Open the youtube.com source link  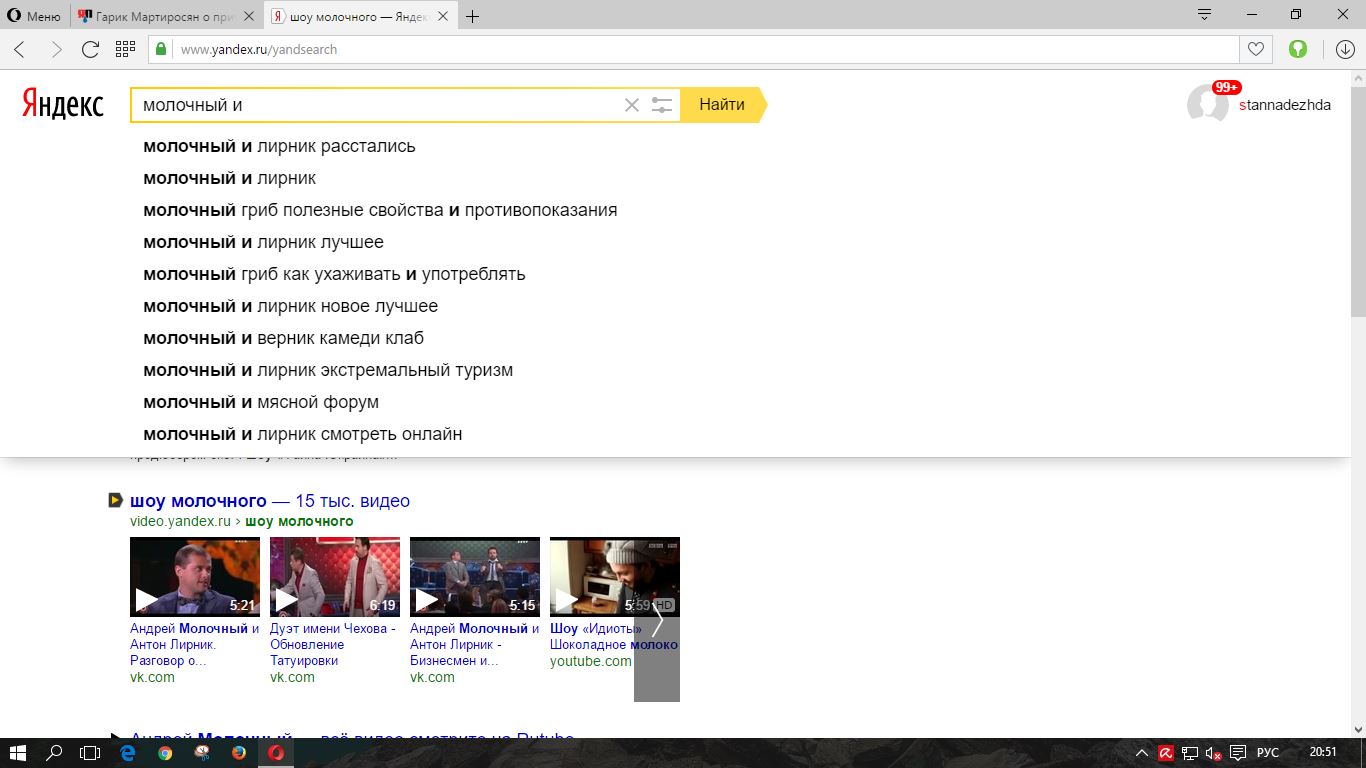click(591, 661)
